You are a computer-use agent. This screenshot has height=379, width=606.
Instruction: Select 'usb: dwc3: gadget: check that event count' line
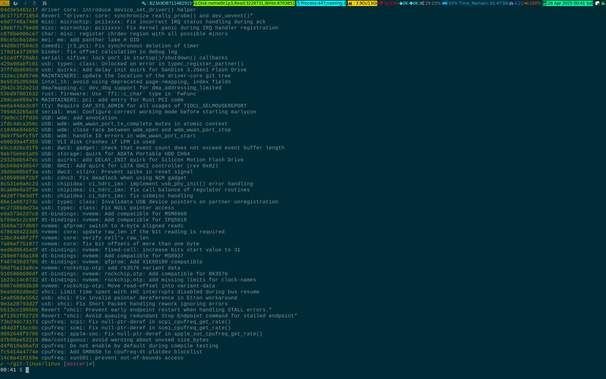pyautogui.click(x=142, y=148)
